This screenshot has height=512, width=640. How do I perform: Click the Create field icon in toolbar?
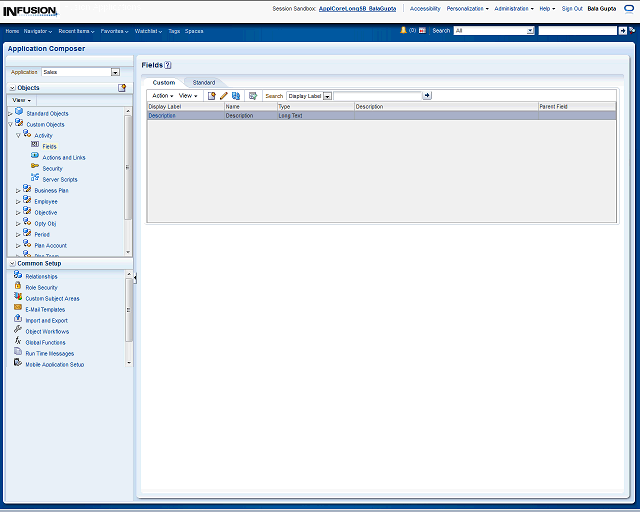coord(211,96)
